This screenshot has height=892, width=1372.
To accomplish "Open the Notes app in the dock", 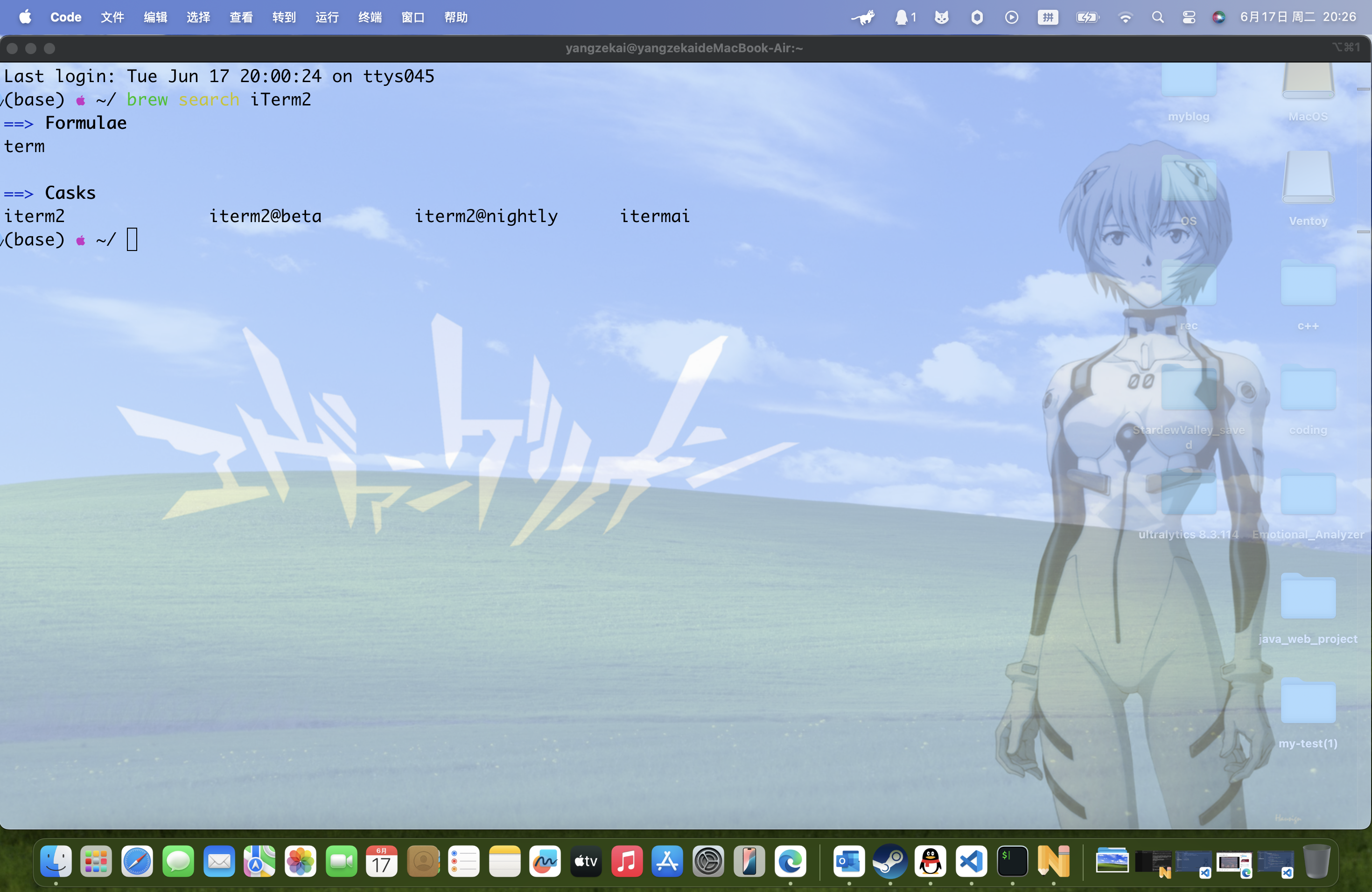I will pyautogui.click(x=504, y=862).
